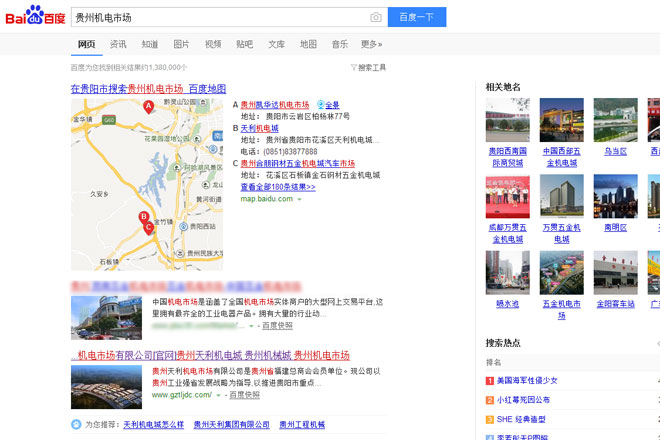Open 天利机电城 map result
The width and height of the screenshot is (660, 440).
tap(259, 128)
